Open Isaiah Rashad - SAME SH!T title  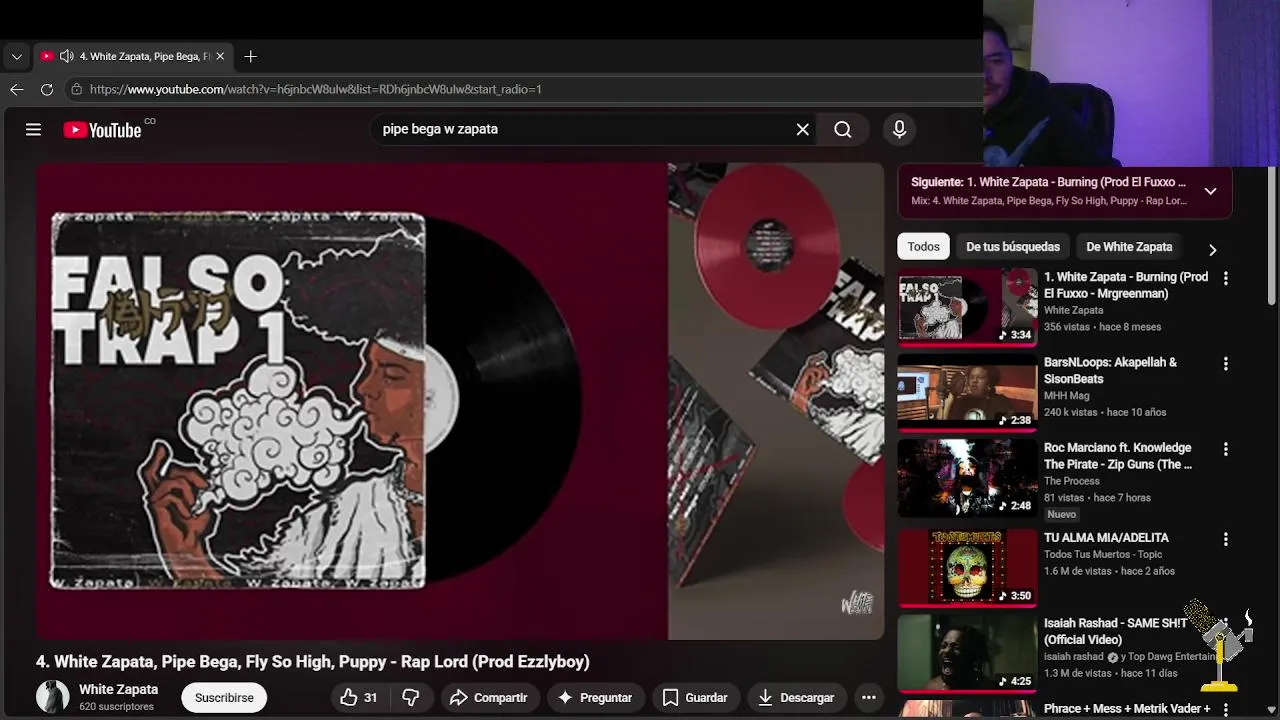coord(1116,631)
